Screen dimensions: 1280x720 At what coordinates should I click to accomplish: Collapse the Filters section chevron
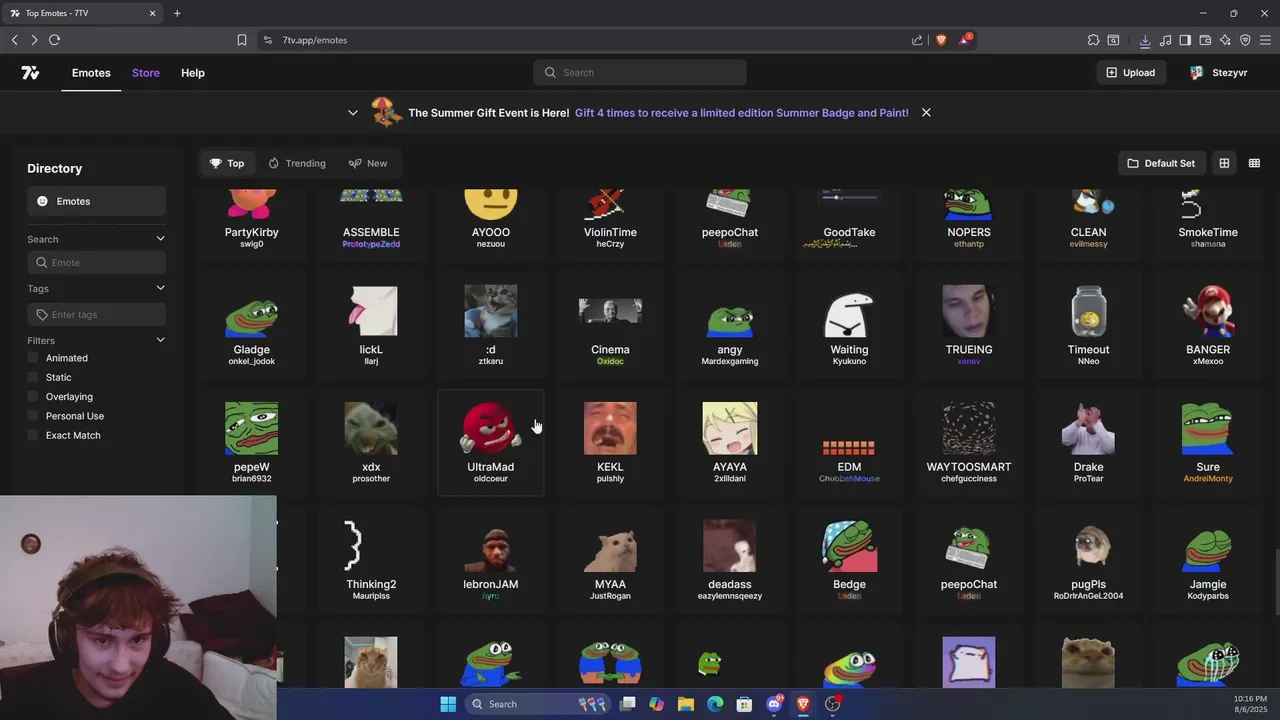(160, 340)
